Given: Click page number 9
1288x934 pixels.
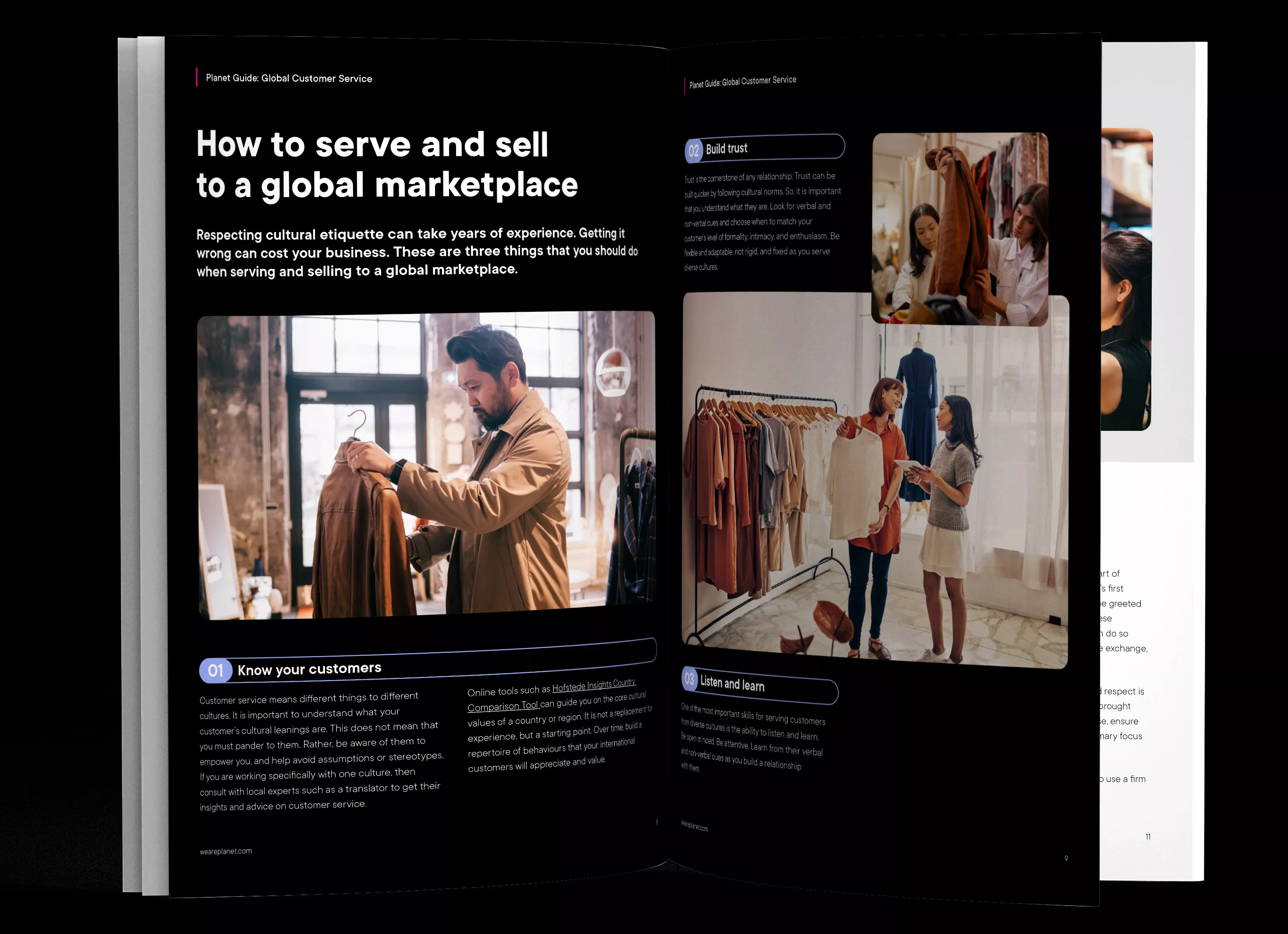Looking at the screenshot, I should point(1066,859).
